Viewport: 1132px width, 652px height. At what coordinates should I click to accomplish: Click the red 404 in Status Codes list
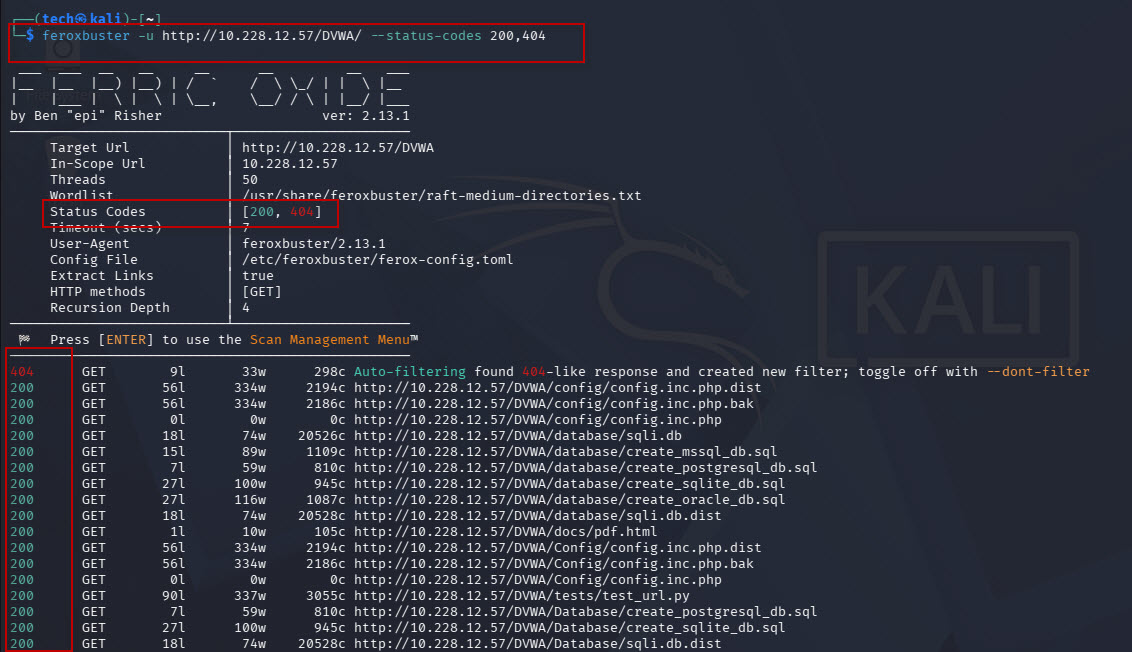tap(302, 212)
